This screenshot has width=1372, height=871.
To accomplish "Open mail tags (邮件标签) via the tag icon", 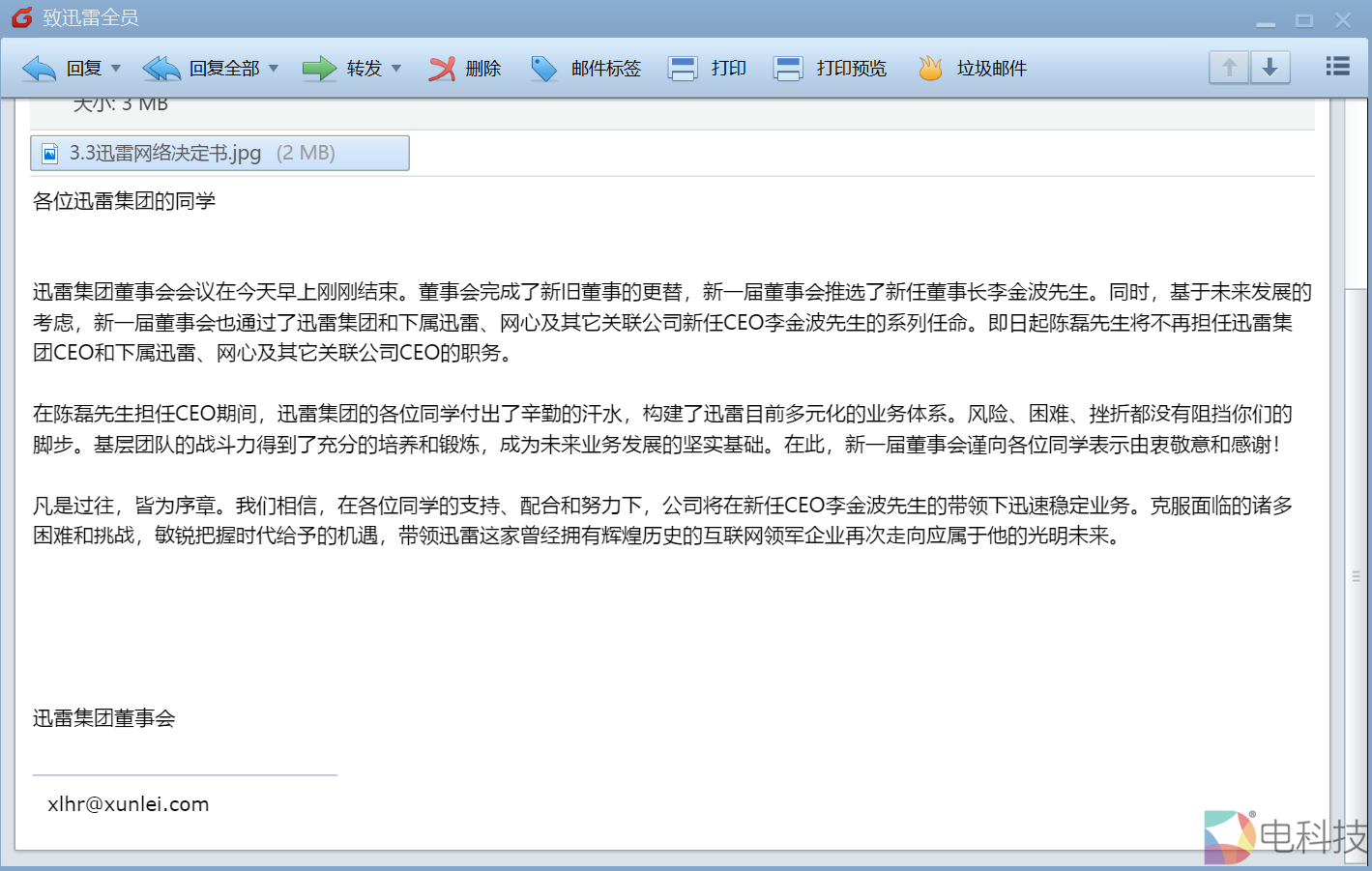I will coord(544,69).
